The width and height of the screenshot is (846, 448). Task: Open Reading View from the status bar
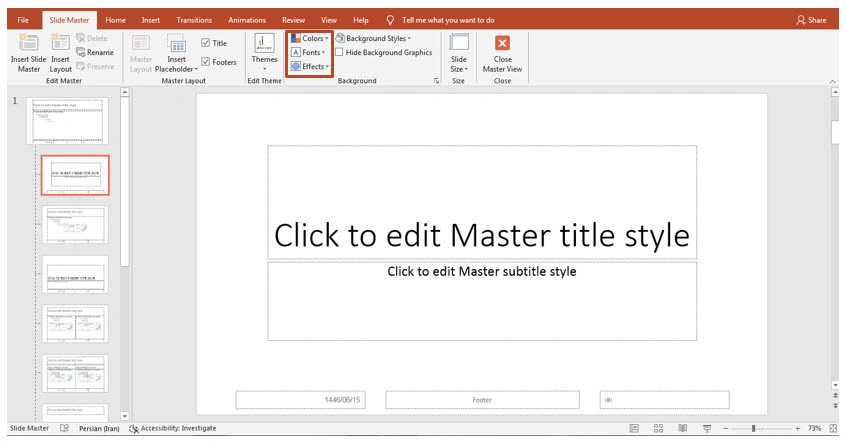coord(683,428)
